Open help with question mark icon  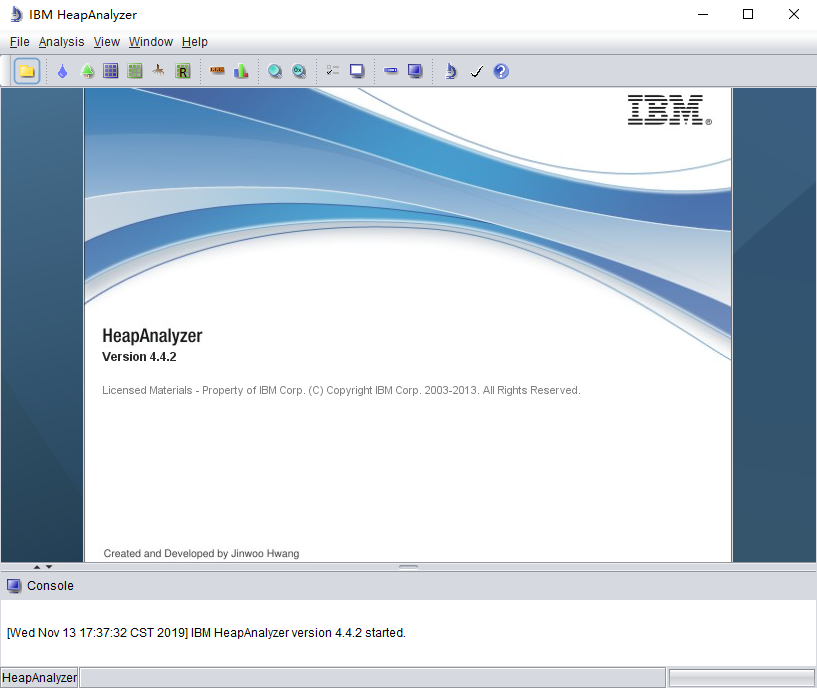point(501,71)
